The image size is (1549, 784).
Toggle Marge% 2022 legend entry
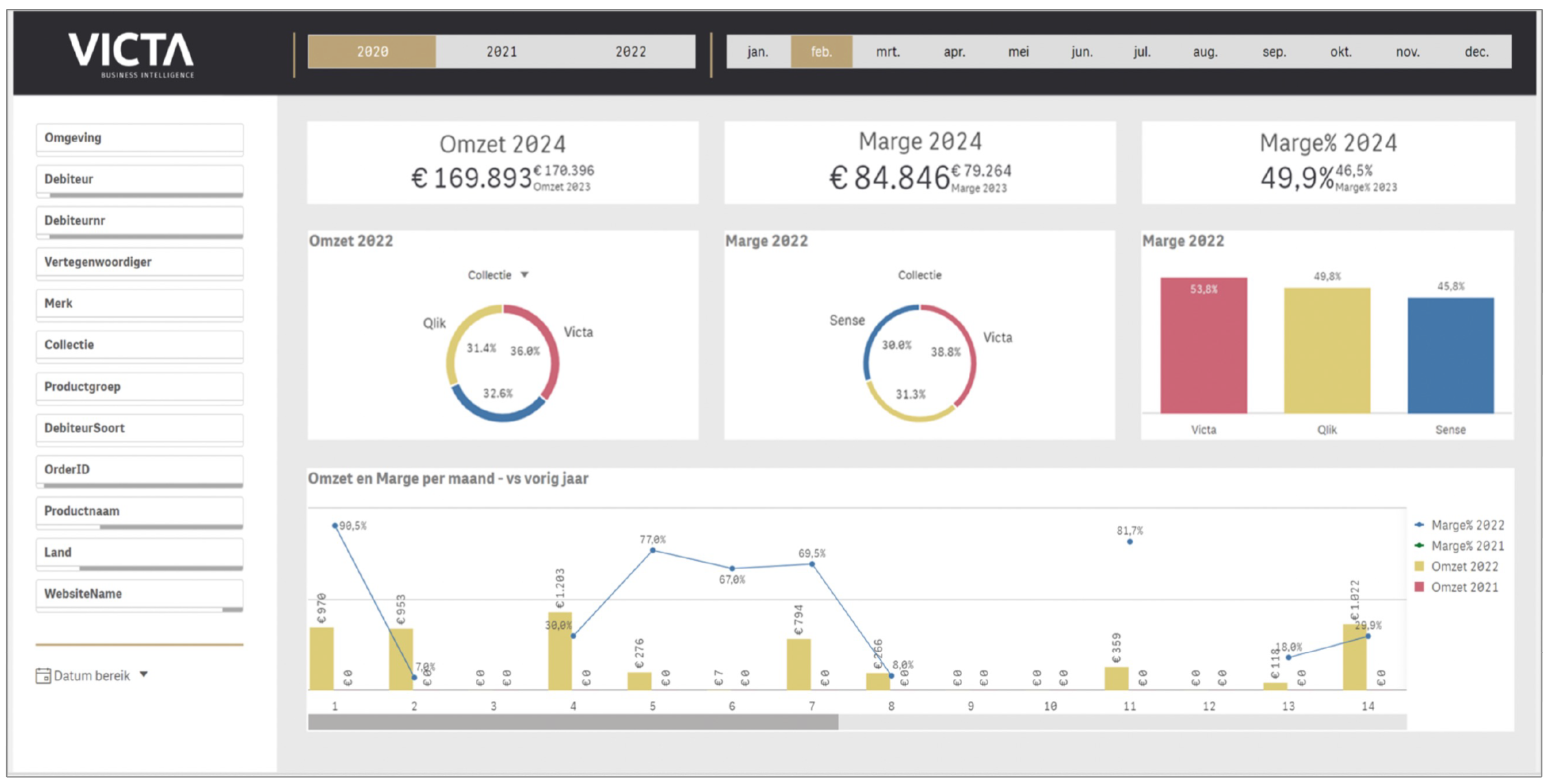tap(1460, 525)
